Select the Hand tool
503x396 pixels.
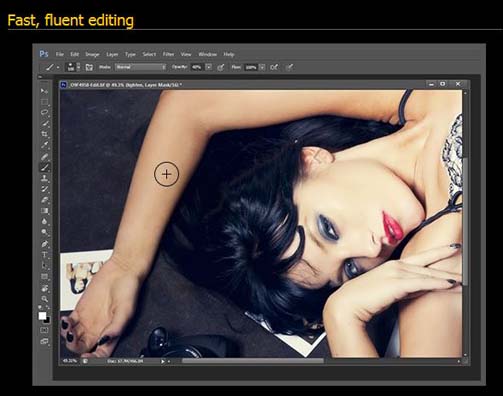coord(44,288)
